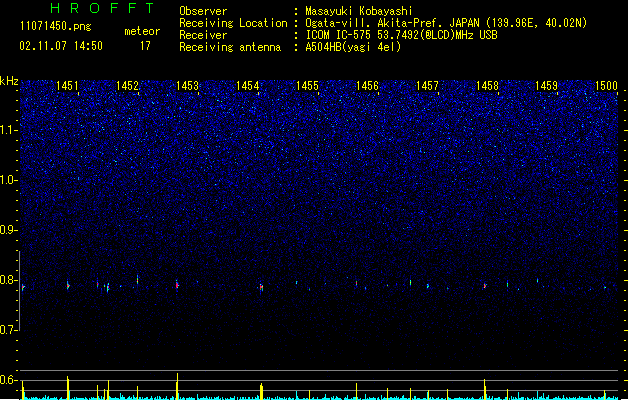Click the 1.1 kHz frequency label
Viewport: 629px width, 400px height.
pos(9,130)
